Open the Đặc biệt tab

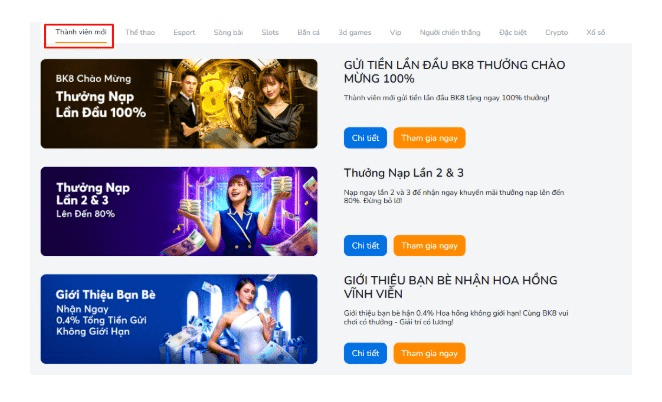pos(513,33)
